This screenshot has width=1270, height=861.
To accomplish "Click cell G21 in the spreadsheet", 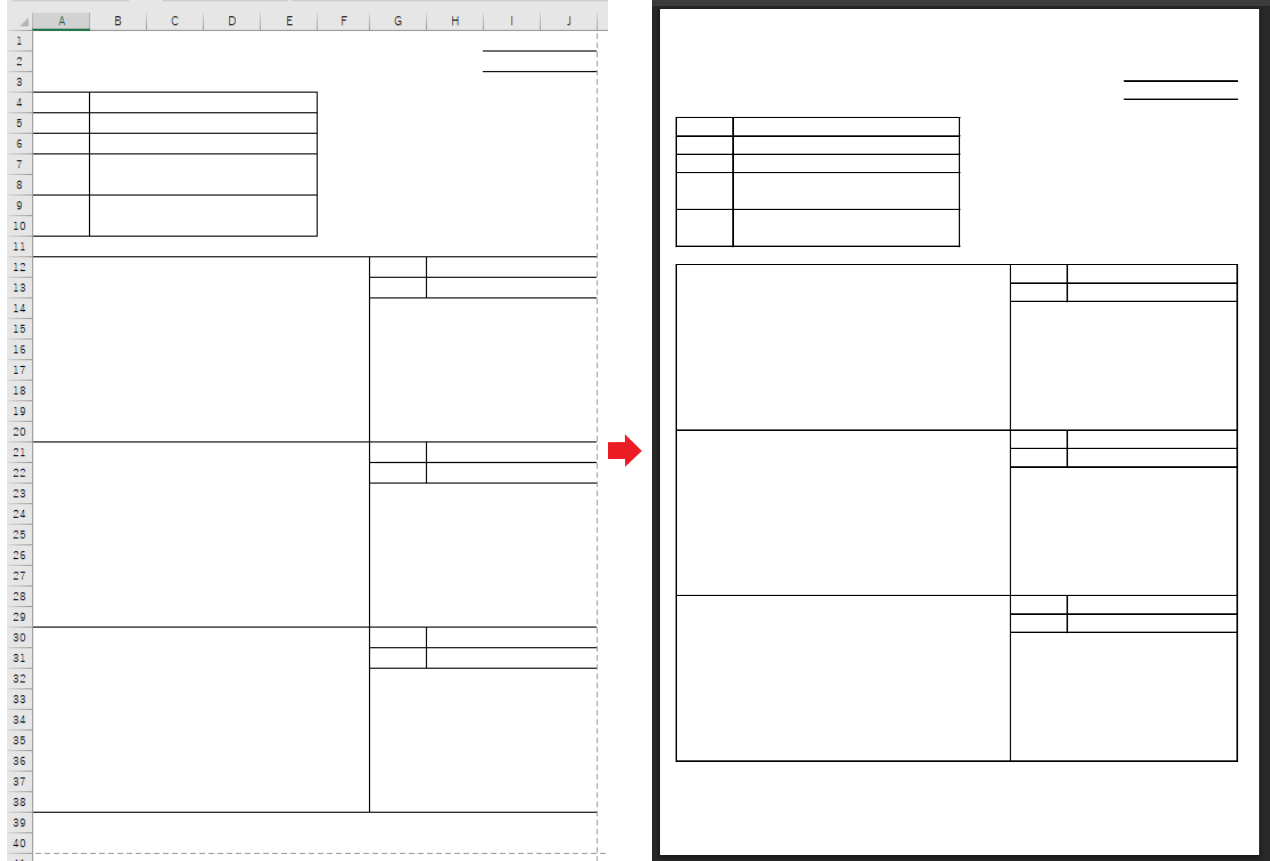I will coord(398,452).
